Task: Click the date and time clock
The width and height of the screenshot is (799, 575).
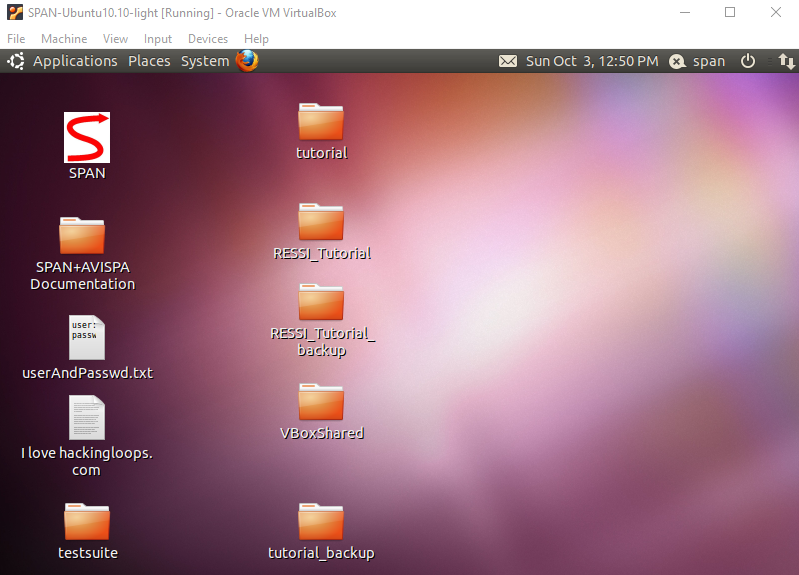Action: (592, 61)
